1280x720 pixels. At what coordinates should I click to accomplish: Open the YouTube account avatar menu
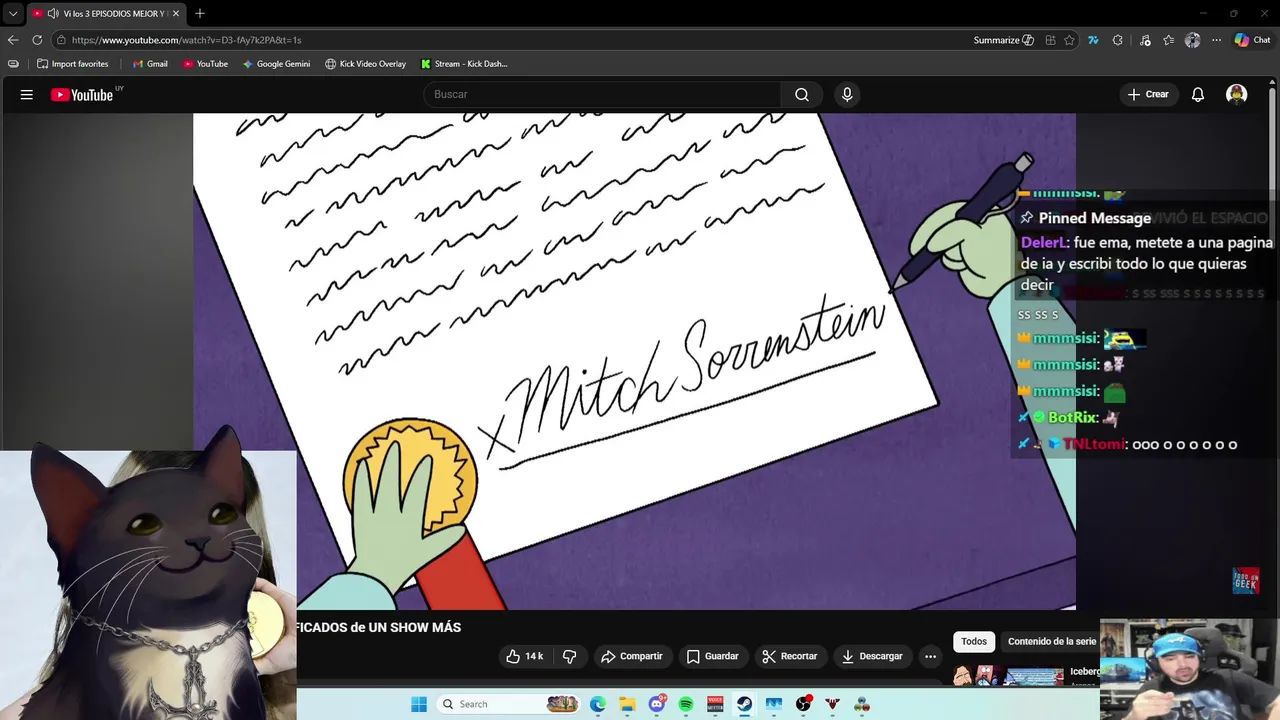click(1237, 94)
